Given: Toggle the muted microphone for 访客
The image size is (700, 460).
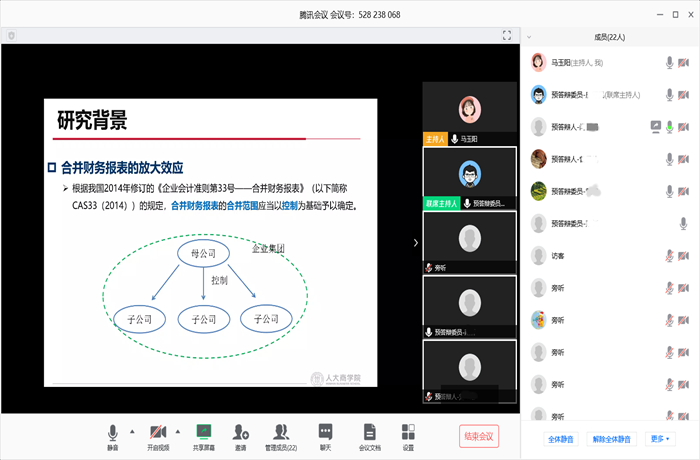Looking at the screenshot, I should [669, 256].
